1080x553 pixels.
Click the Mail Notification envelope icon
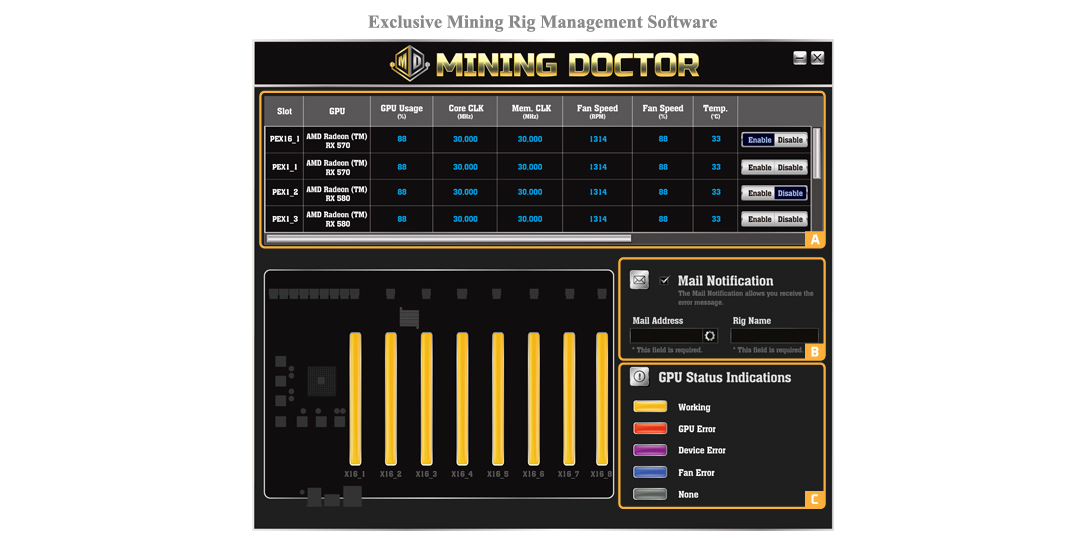pyautogui.click(x=640, y=280)
